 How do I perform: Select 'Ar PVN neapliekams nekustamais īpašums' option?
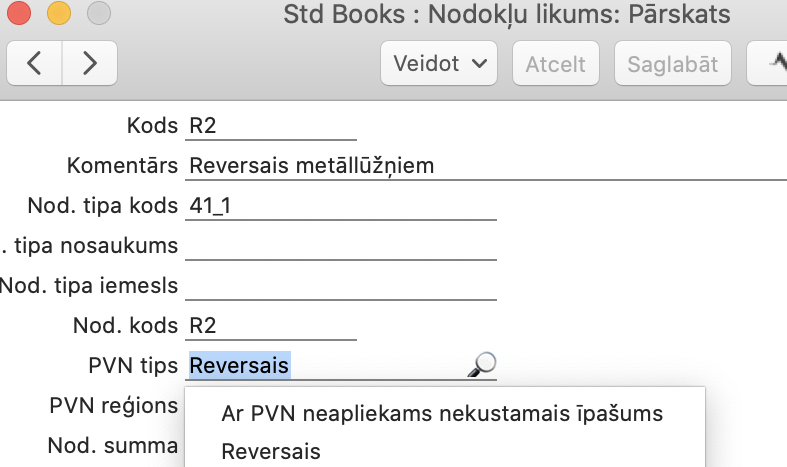click(442, 414)
